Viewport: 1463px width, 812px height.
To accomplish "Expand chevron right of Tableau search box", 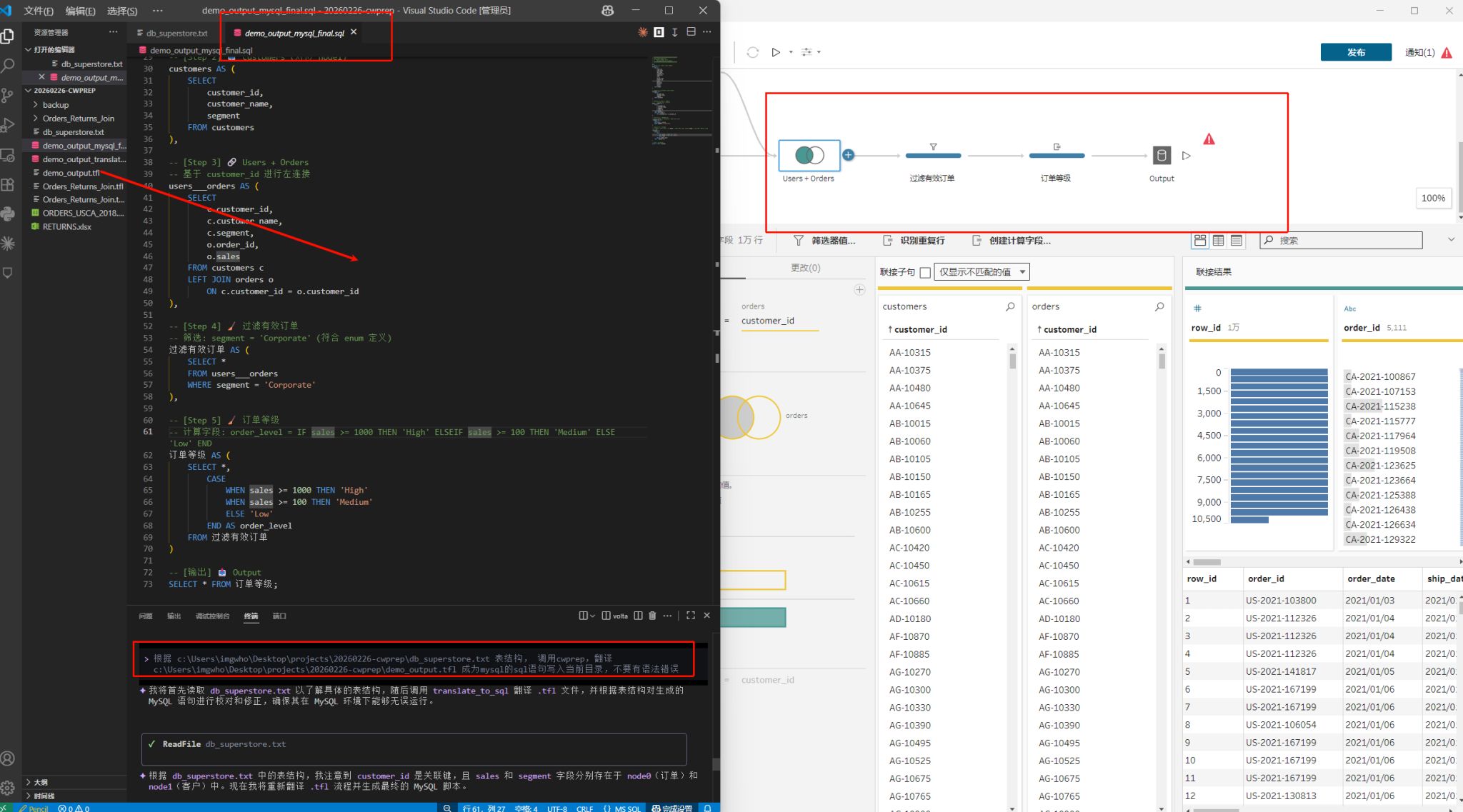I will pyautogui.click(x=1451, y=240).
